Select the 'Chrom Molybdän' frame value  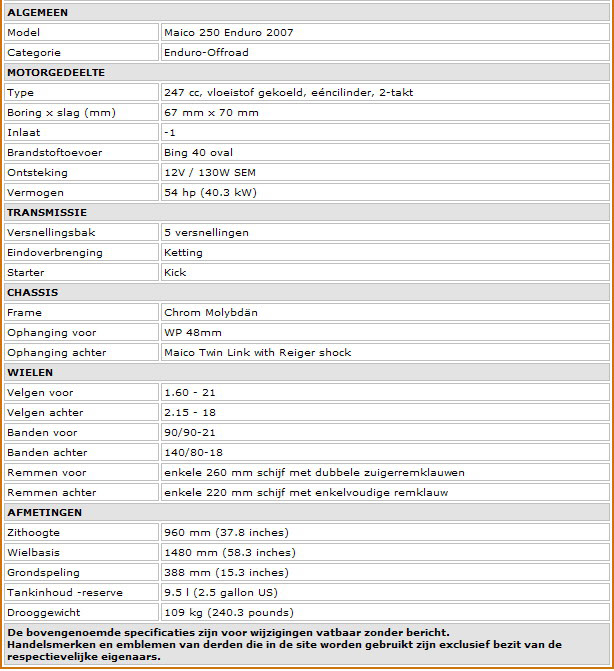(211, 312)
